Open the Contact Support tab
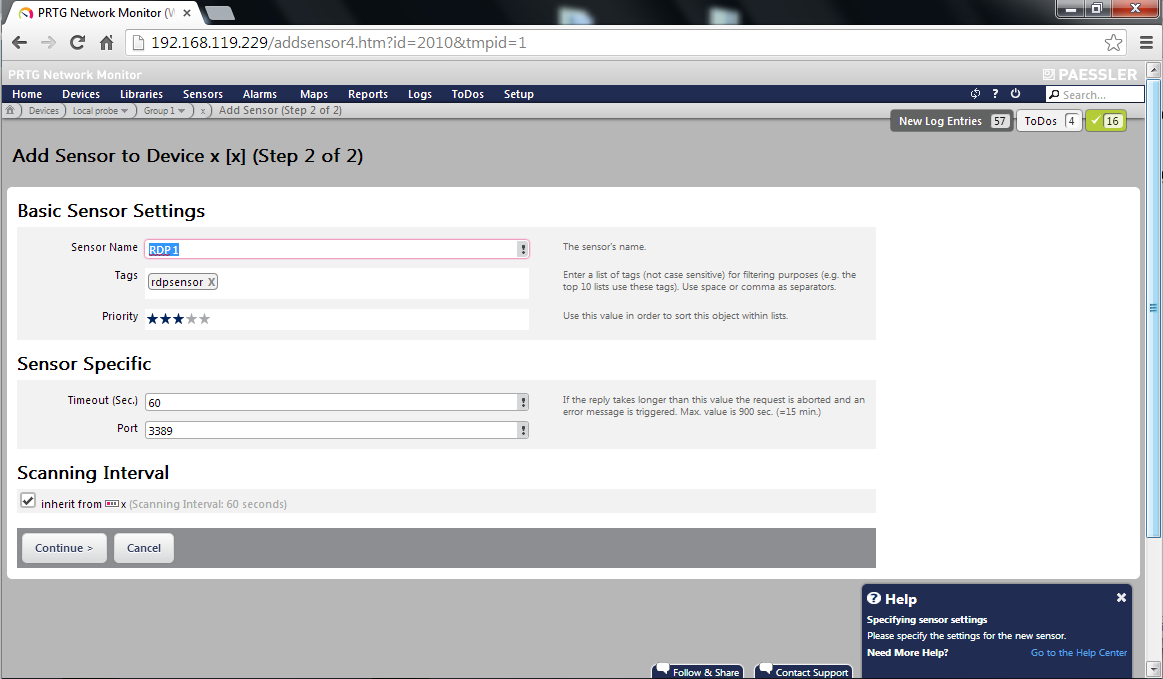The height and width of the screenshot is (679, 1163). [x=804, y=671]
